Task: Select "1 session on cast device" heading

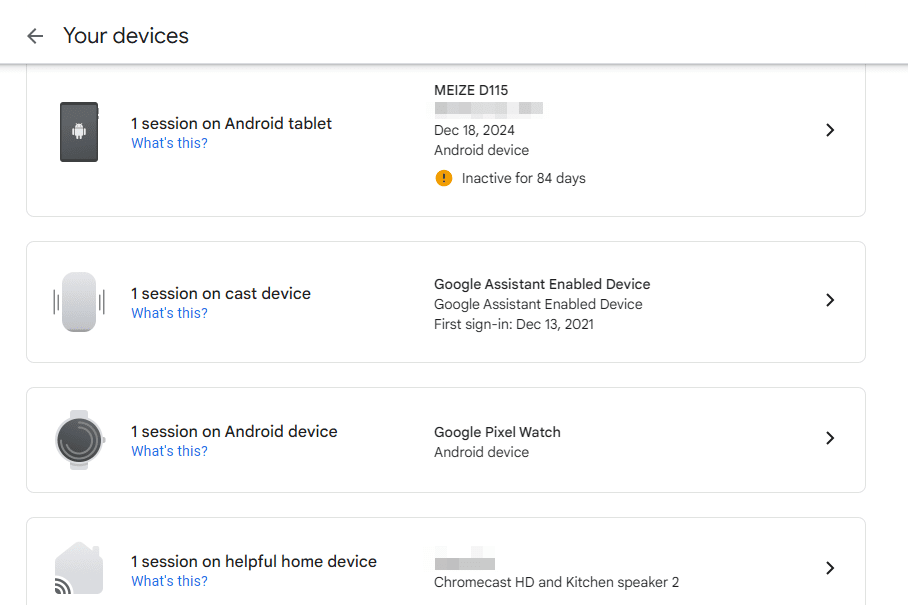Action: click(x=221, y=293)
